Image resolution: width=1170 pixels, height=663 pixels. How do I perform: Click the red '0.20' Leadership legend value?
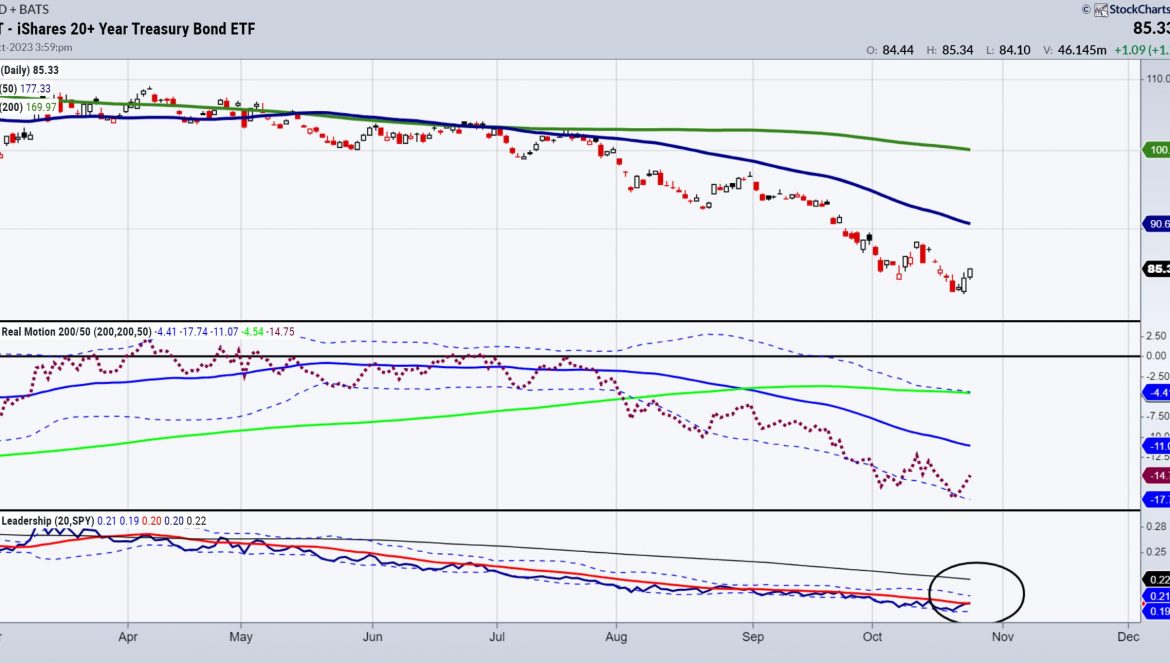[x=151, y=521]
